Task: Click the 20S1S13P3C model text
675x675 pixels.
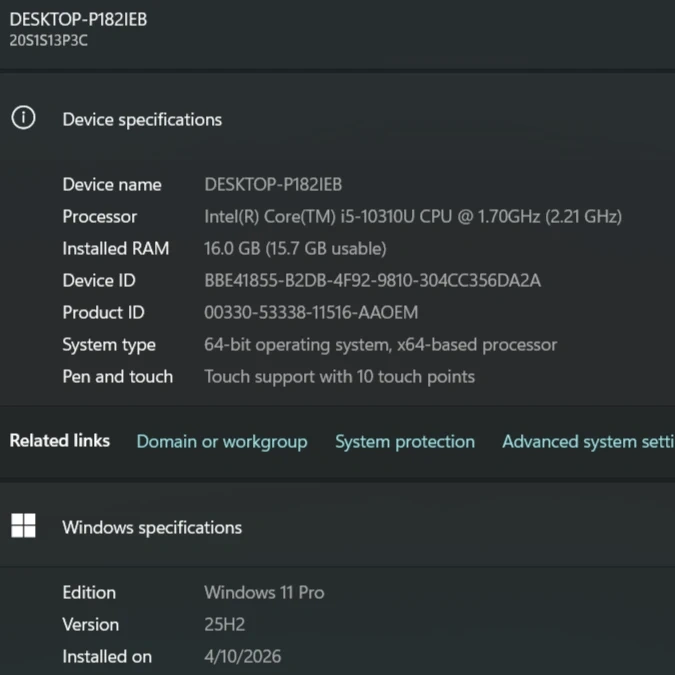Action: tap(48, 41)
